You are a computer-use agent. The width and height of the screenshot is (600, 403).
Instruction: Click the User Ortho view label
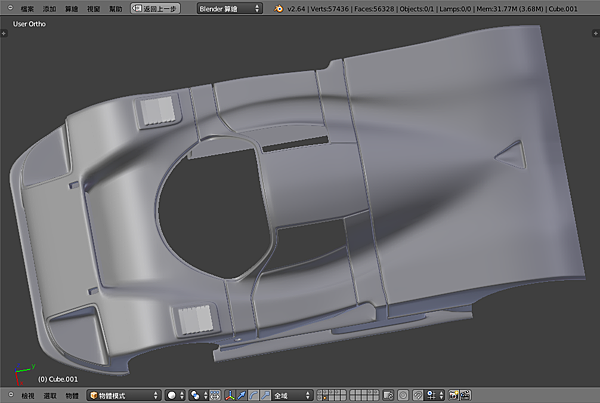pyautogui.click(x=29, y=24)
